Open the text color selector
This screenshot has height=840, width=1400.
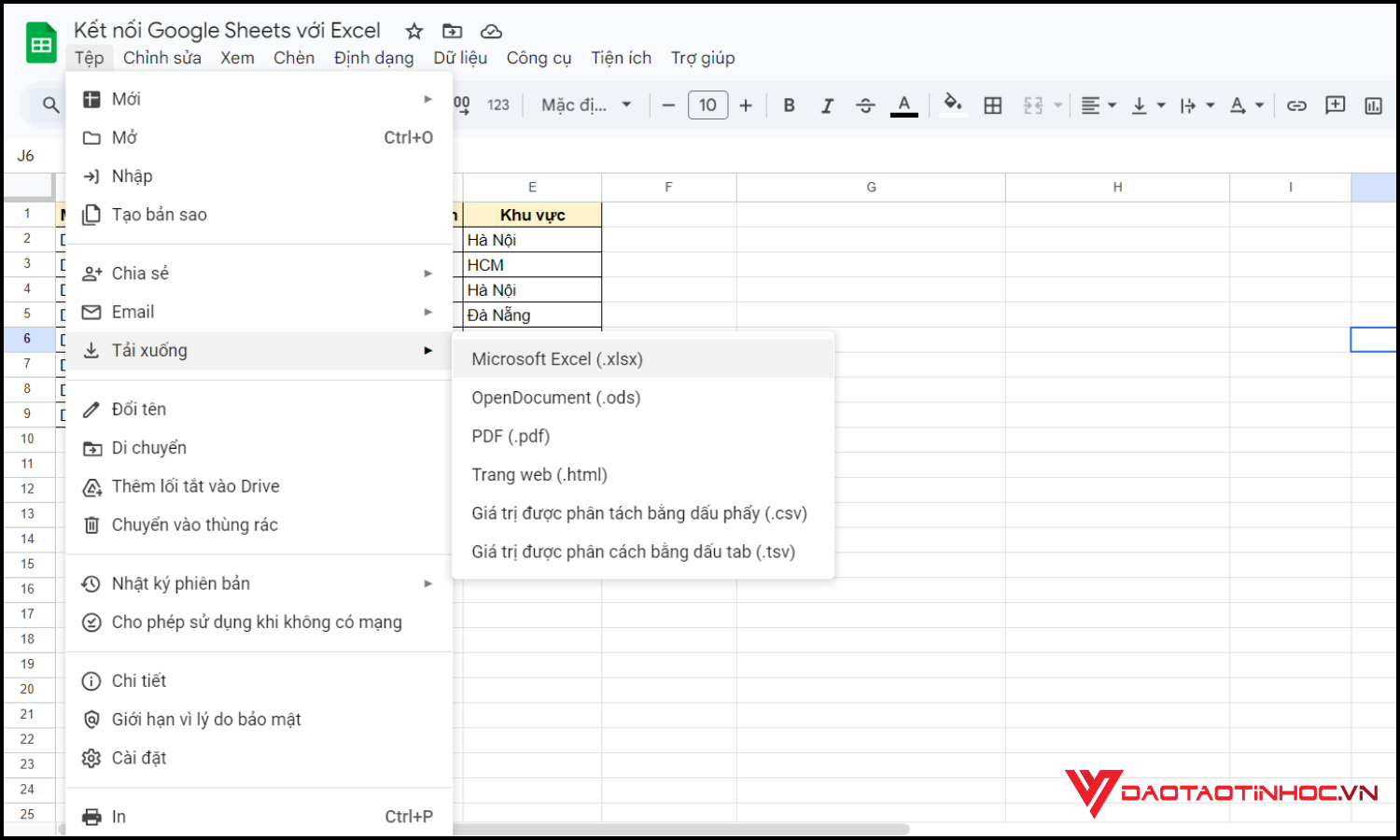[903, 105]
